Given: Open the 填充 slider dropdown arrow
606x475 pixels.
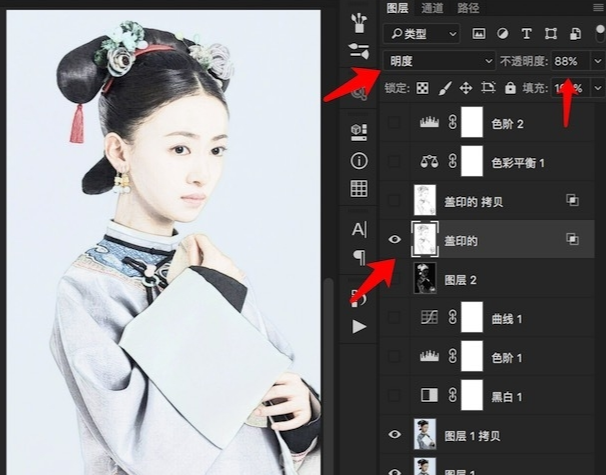Looking at the screenshot, I should 598,88.
